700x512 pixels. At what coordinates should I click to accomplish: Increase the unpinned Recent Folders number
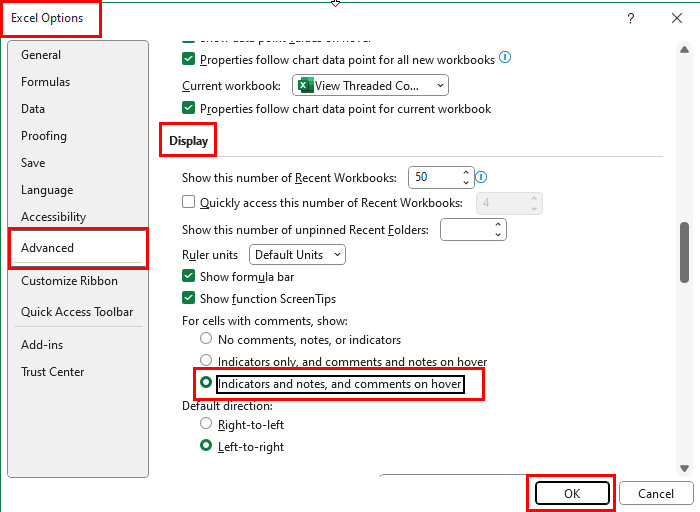[x=498, y=225]
